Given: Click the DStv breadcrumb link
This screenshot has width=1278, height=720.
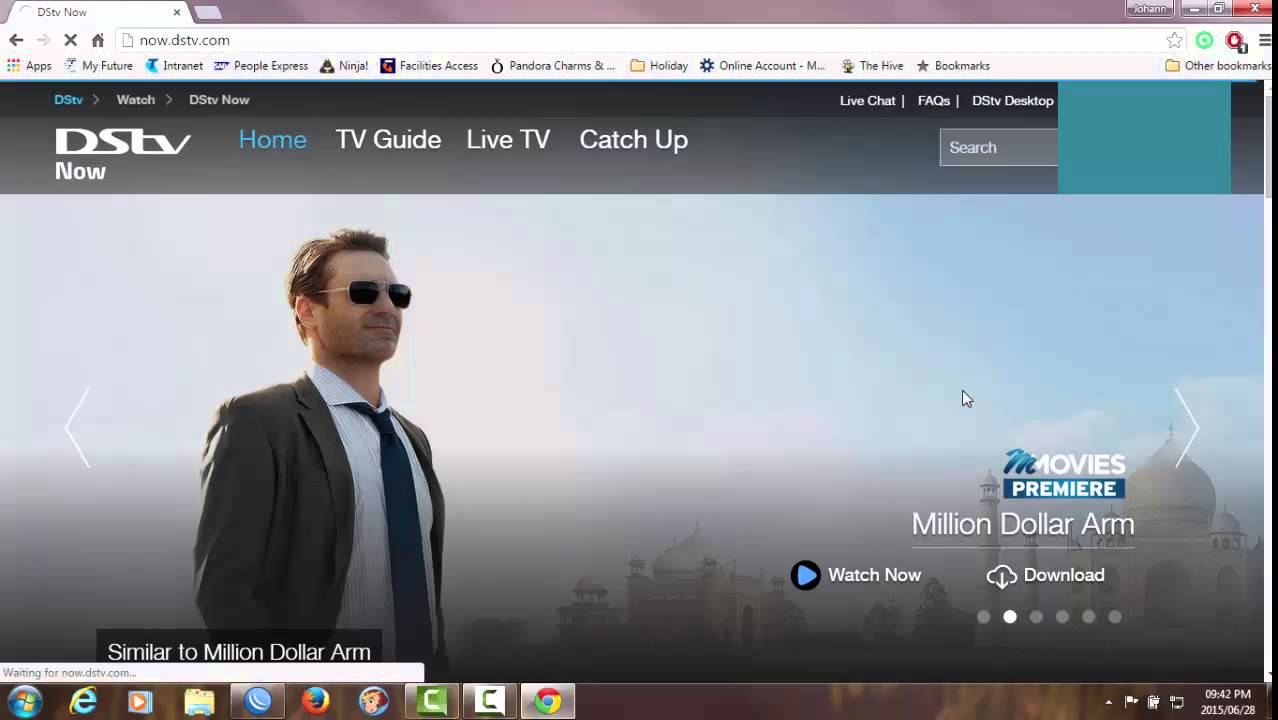Looking at the screenshot, I should coord(68,100).
